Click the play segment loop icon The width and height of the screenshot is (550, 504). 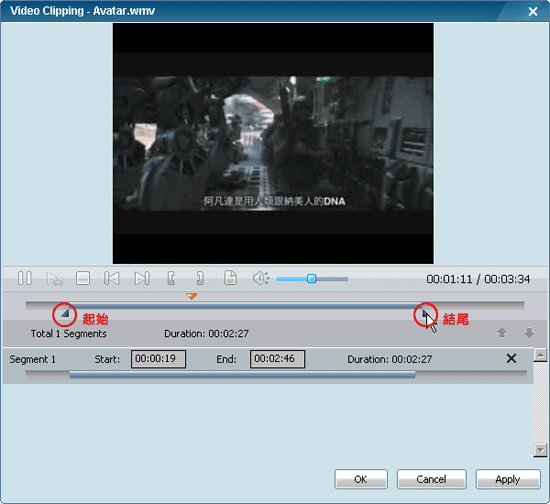click(x=54, y=279)
